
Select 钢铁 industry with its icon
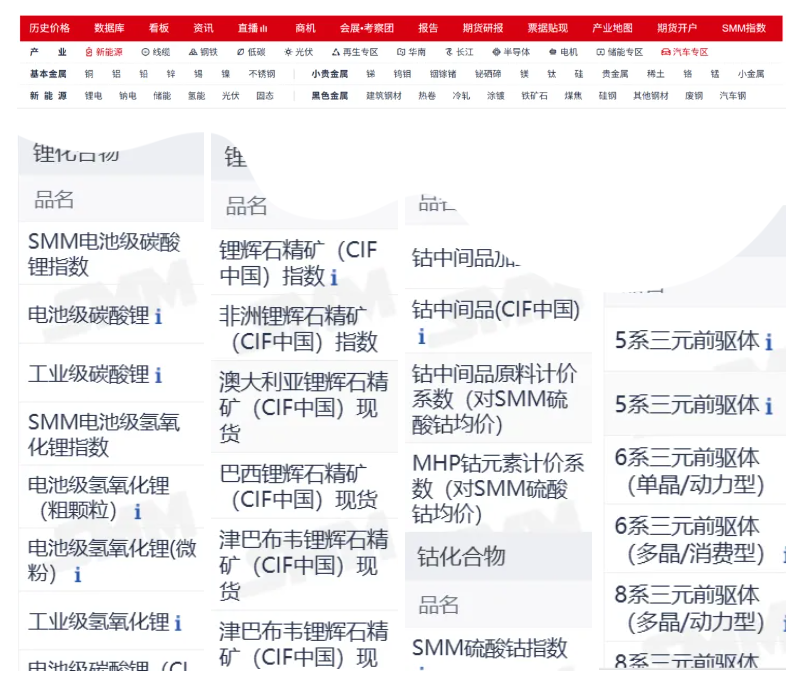203,52
